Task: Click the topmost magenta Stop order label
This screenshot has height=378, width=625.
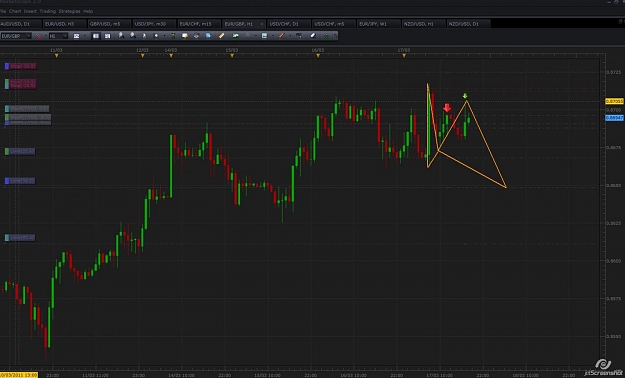Action: point(21,66)
